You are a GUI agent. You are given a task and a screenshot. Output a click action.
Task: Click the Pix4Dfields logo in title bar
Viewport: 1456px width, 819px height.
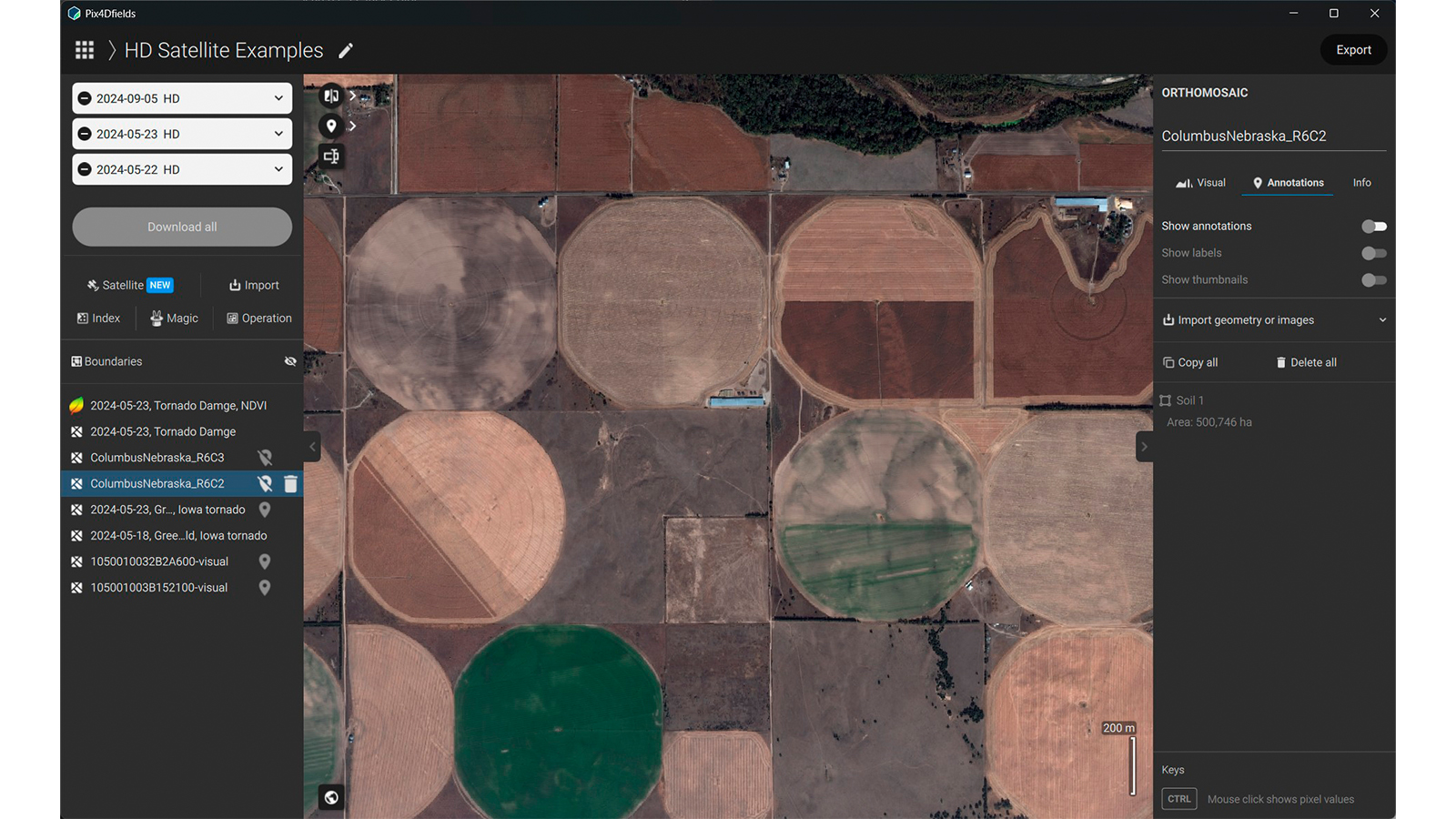tap(75, 14)
